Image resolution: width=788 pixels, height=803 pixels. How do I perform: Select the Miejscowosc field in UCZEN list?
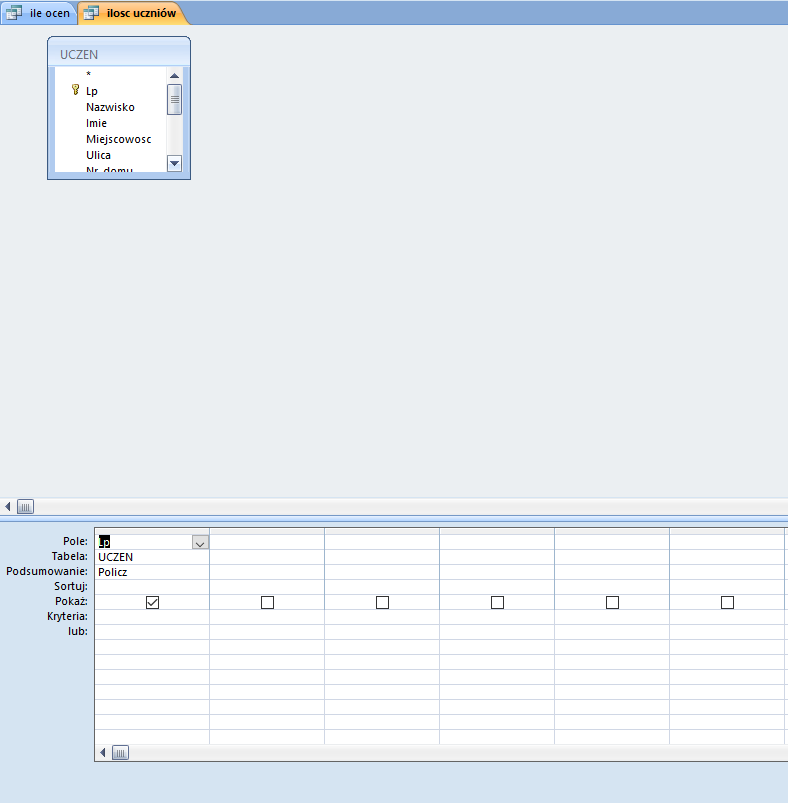point(118,139)
